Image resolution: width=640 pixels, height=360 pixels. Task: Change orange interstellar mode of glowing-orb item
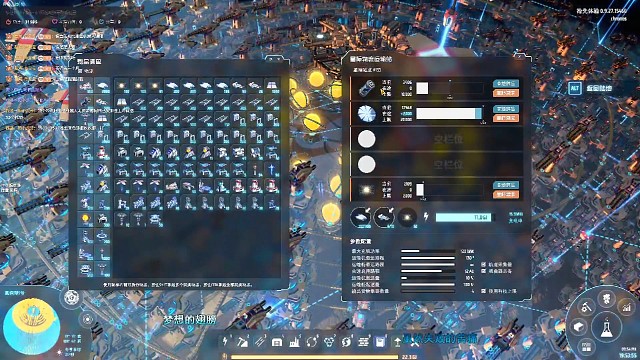click(x=506, y=194)
